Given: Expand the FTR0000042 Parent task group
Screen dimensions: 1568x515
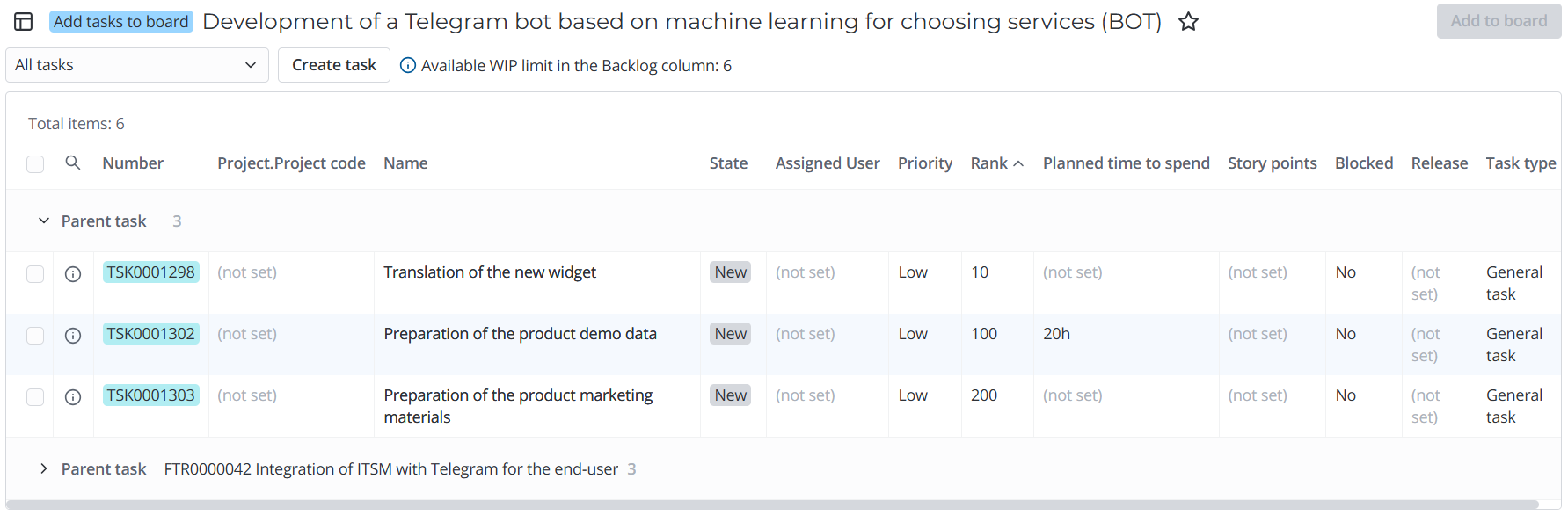Looking at the screenshot, I should 44,469.
